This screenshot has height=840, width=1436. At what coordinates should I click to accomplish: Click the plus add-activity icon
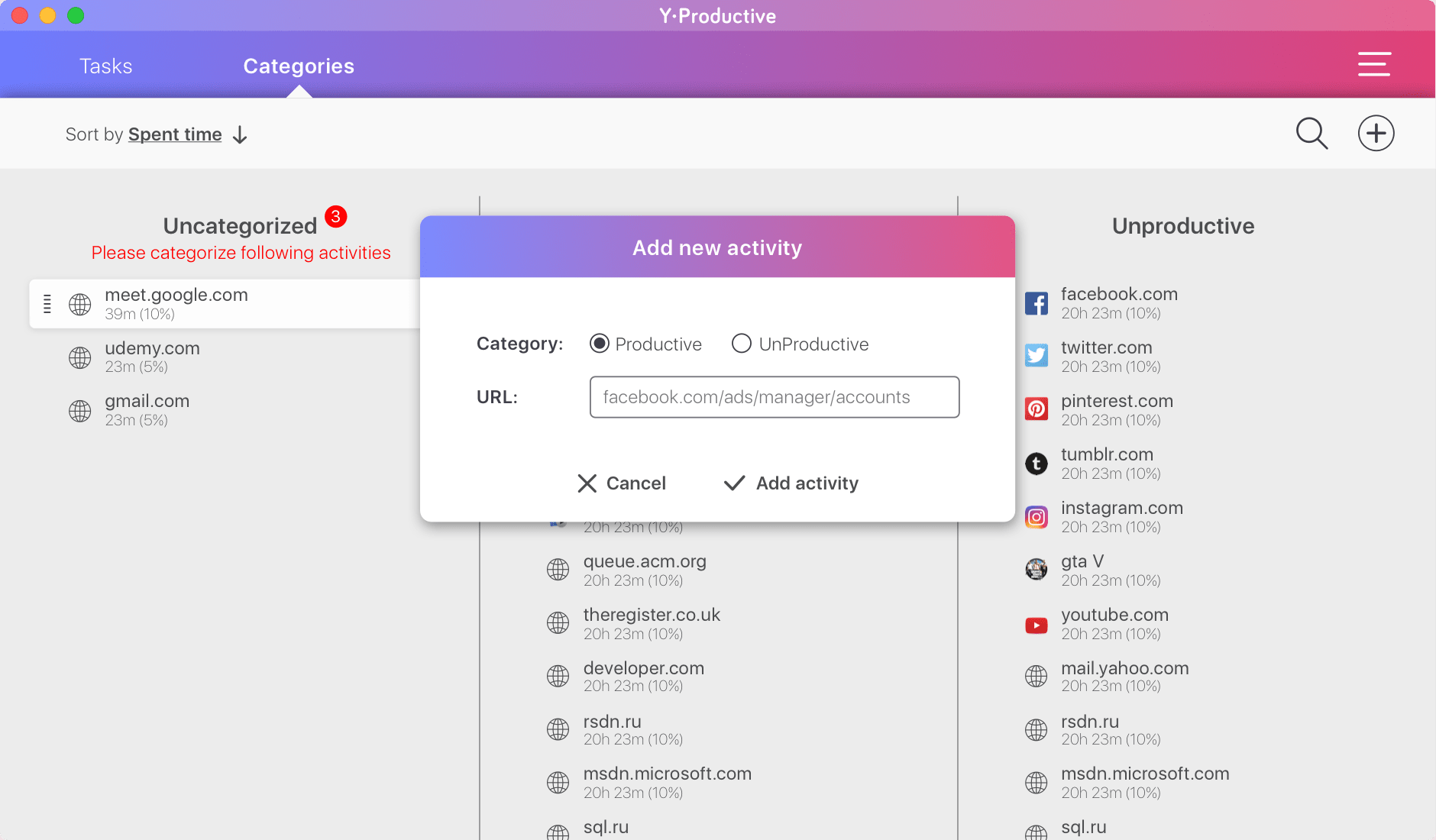pyautogui.click(x=1376, y=134)
